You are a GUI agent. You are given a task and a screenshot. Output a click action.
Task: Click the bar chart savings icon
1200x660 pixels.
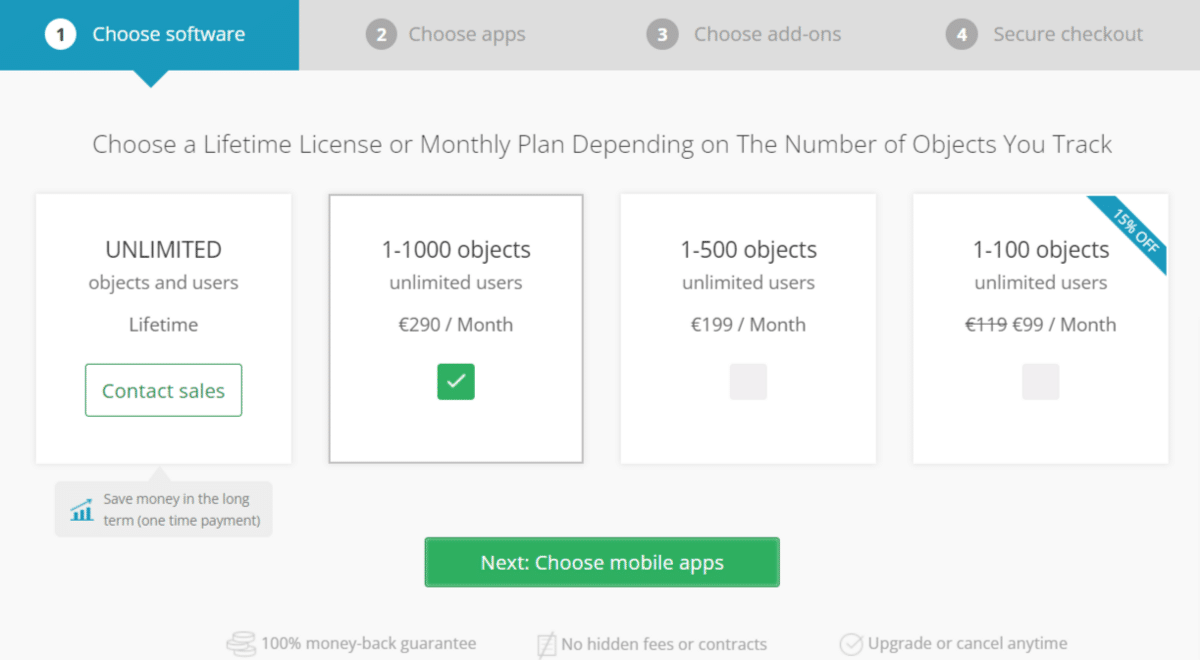pyautogui.click(x=82, y=510)
